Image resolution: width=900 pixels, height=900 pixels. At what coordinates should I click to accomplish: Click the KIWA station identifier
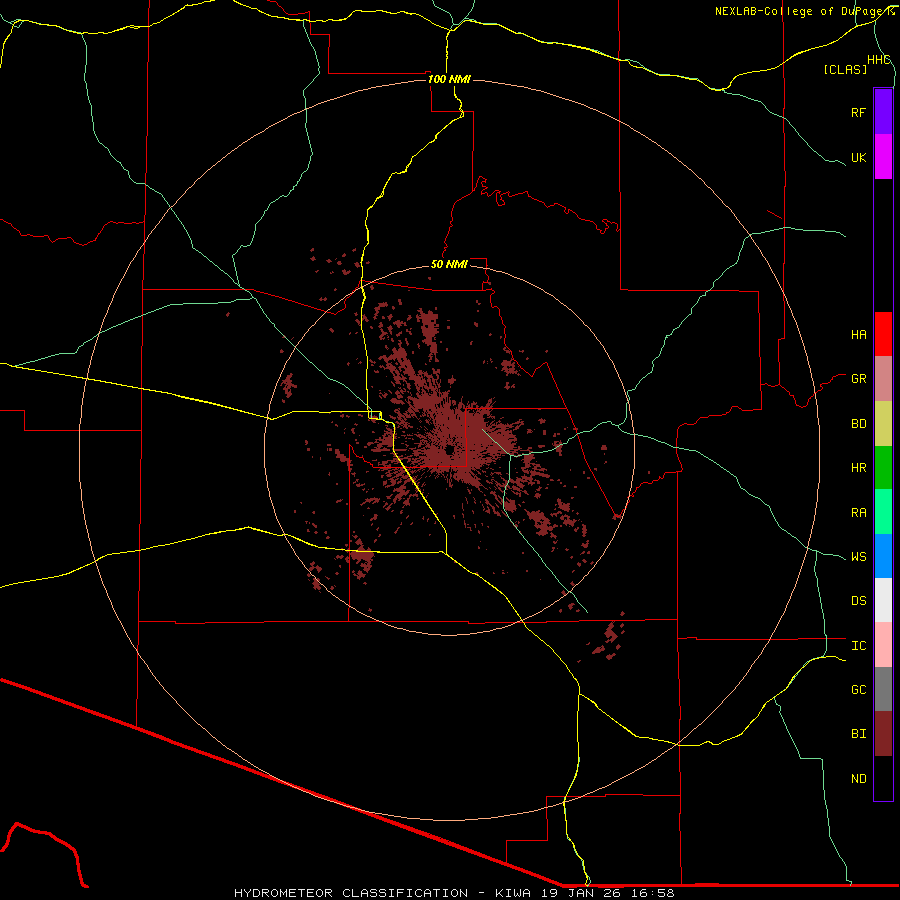point(514,893)
